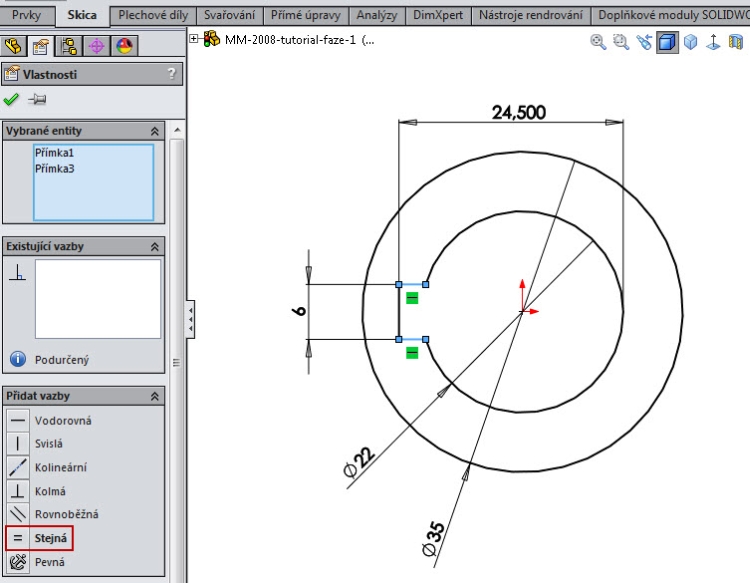Select Přímka3 in selected entities list
This screenshot has height=583, width=750.
click(54, 168)
